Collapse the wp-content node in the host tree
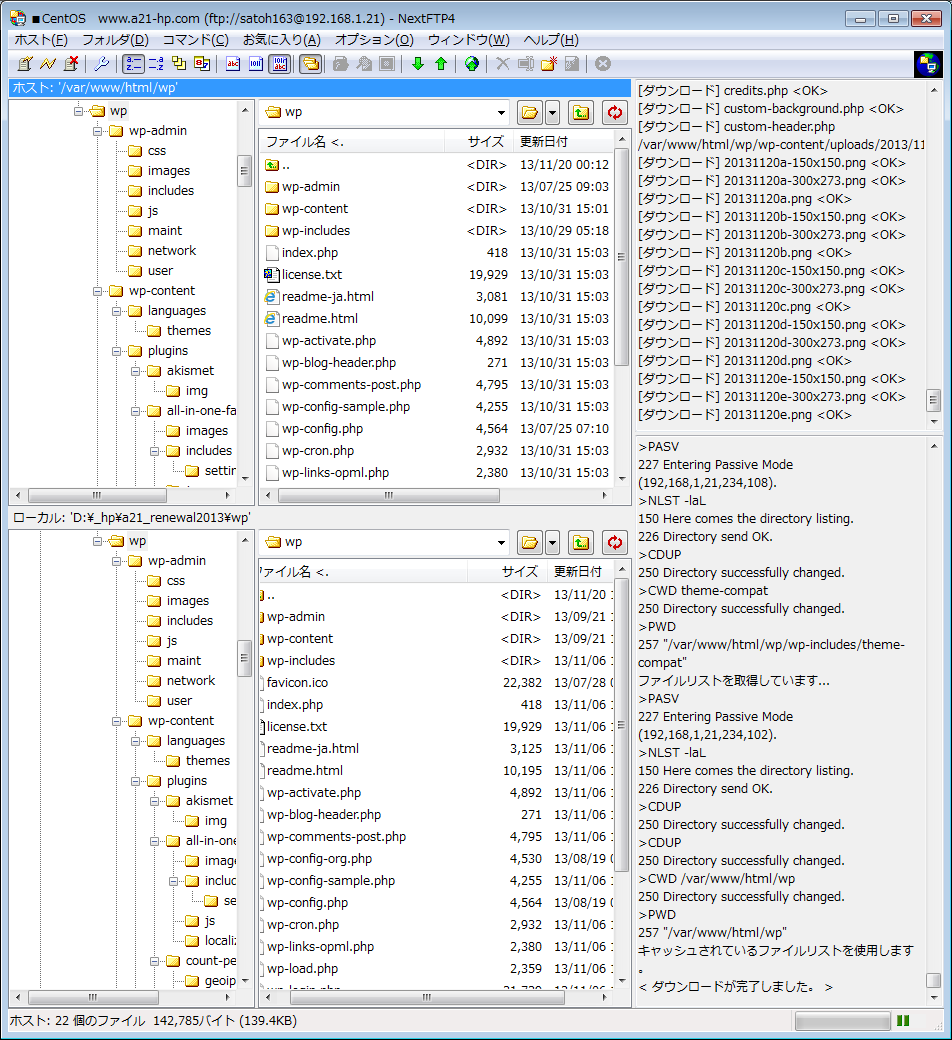 98,291
